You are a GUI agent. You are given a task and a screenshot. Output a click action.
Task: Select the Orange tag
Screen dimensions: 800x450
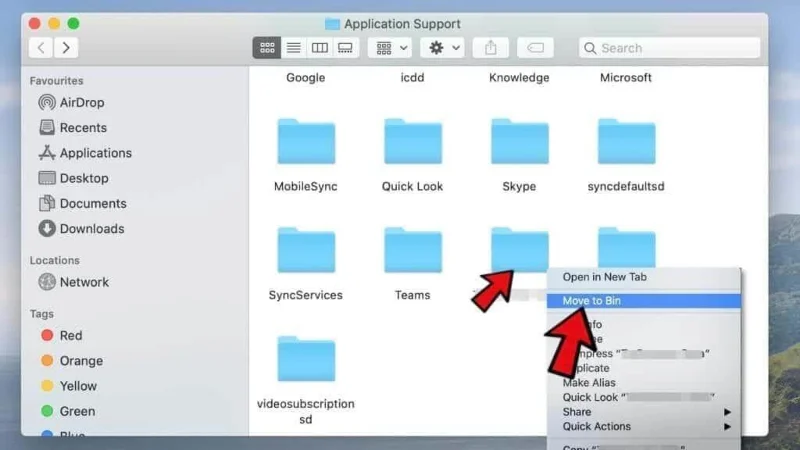72,361
